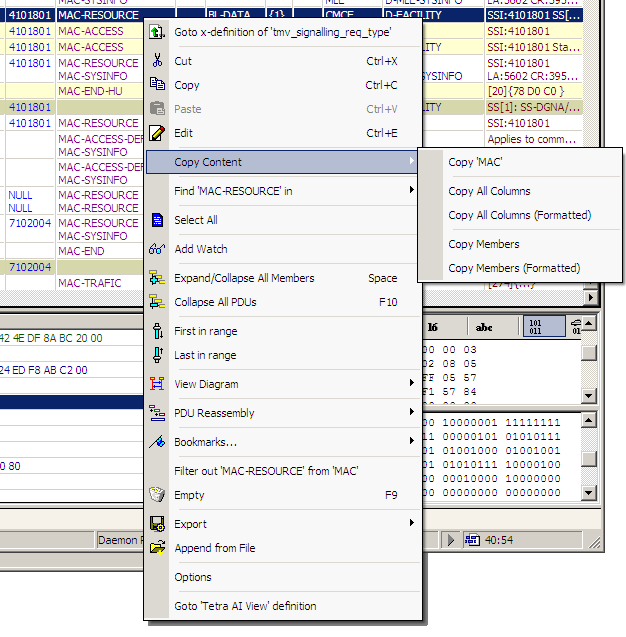Click the Copy icon in context menu

(156, 85)
